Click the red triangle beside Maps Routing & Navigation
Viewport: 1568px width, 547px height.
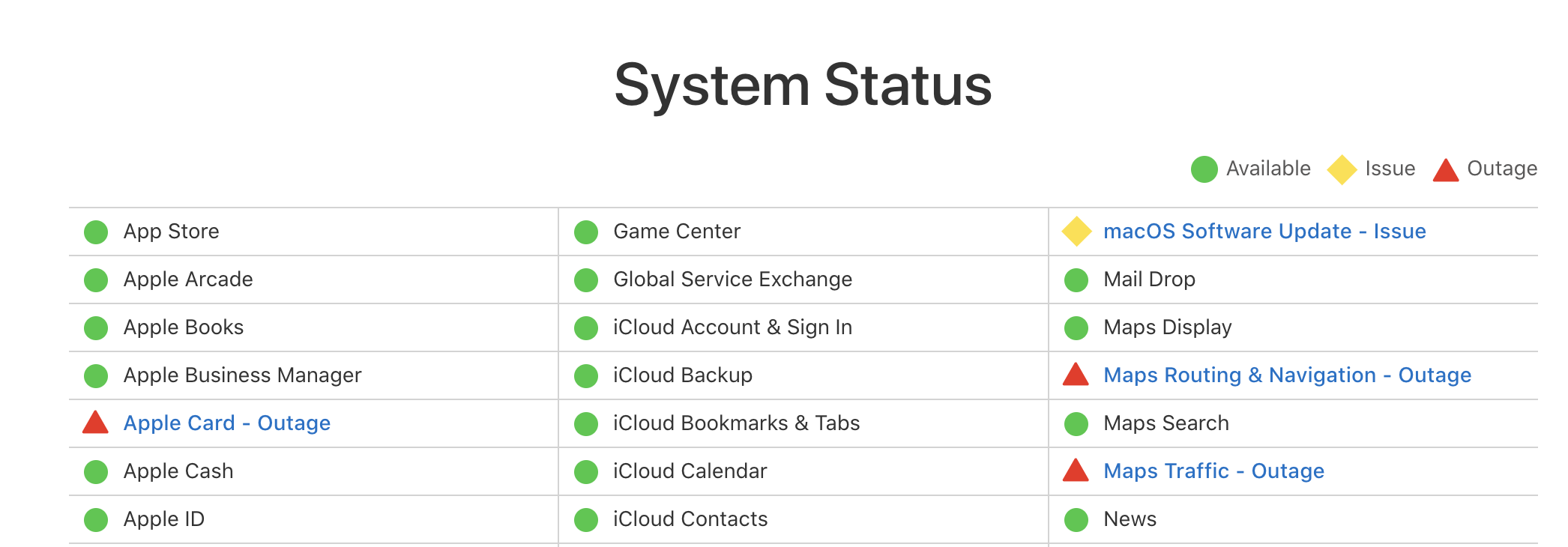(1076, 375)
